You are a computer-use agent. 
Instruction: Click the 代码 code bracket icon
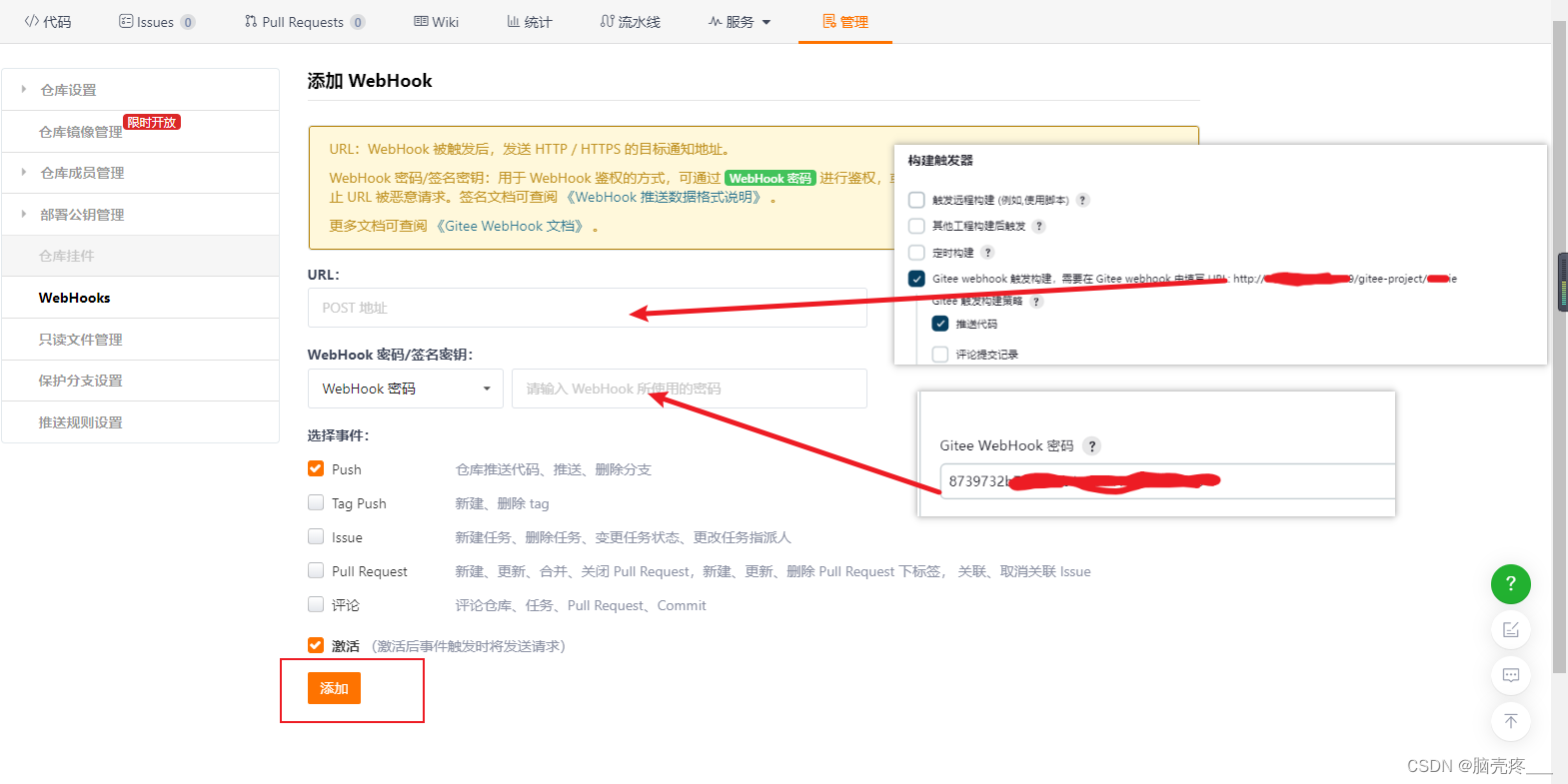pyautogui.click(x=32, y=21)
